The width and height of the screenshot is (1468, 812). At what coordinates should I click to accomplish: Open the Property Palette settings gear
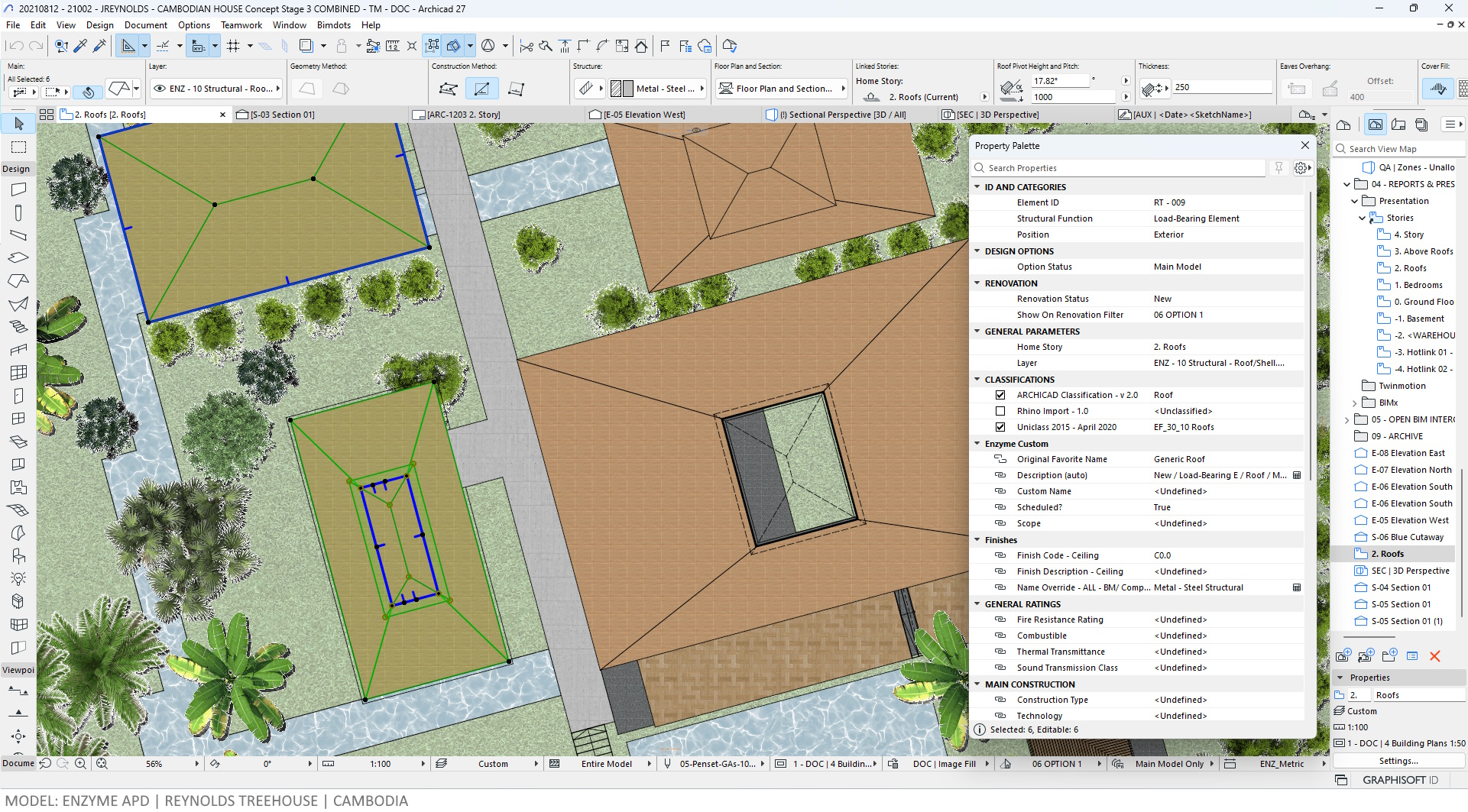pos(1301,168)
